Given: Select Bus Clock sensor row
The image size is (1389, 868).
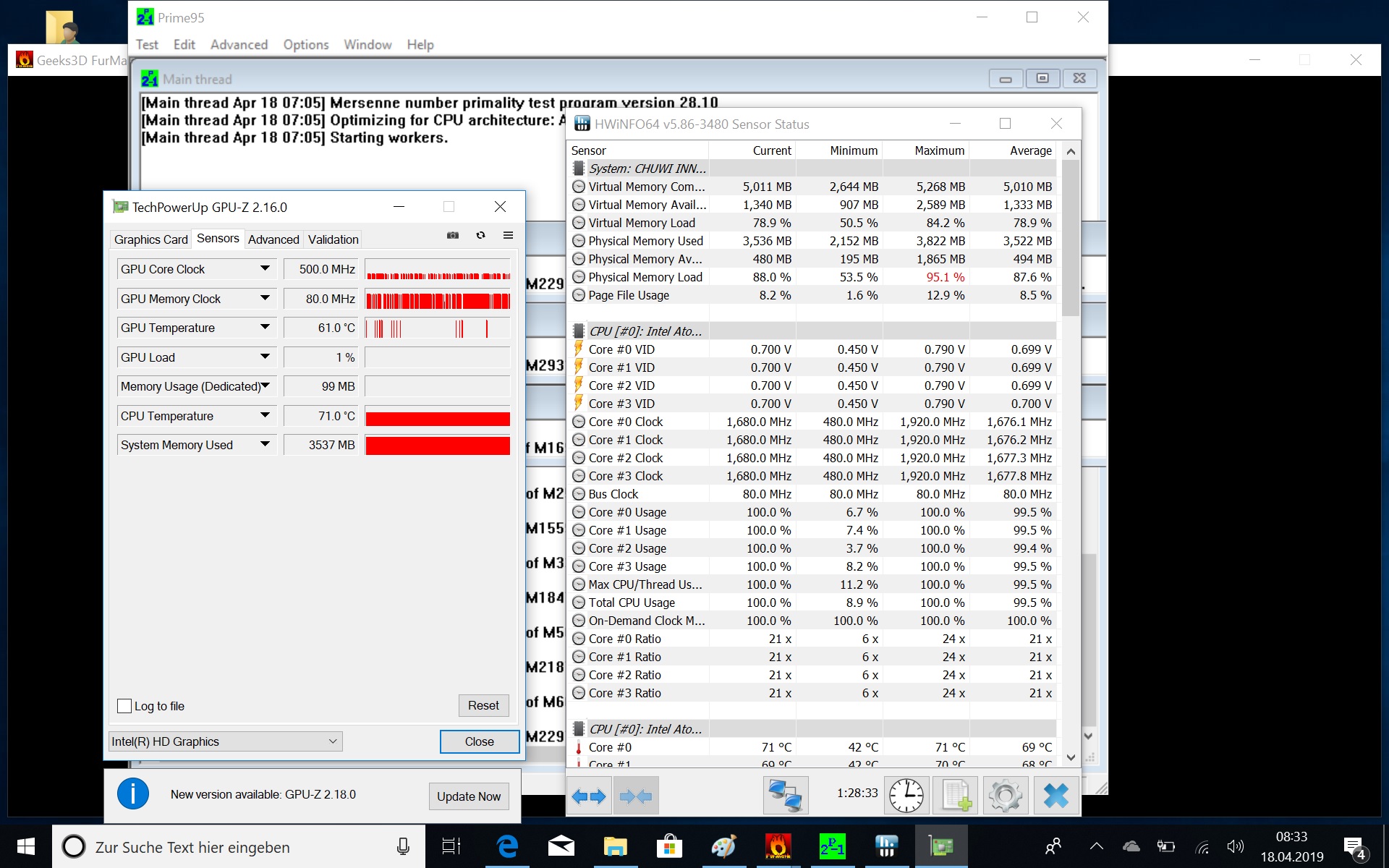Looking at the screenshot, I should click(810, 494).
